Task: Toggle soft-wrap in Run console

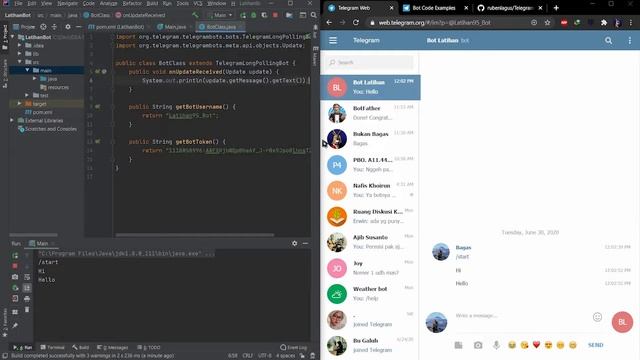Action: pyautogui.click(x=27, y=277)
